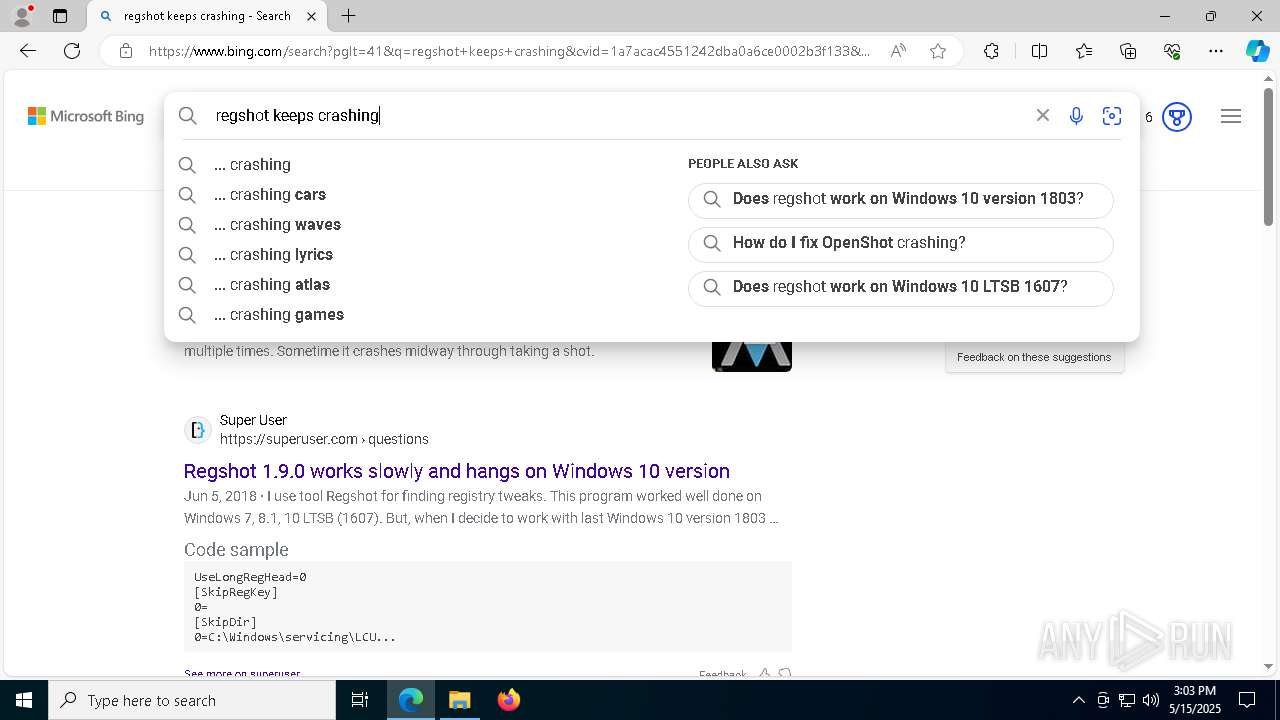View site information lock icon
The image size is (1280, 720).
pyautogui.click(x=125, y=51)
